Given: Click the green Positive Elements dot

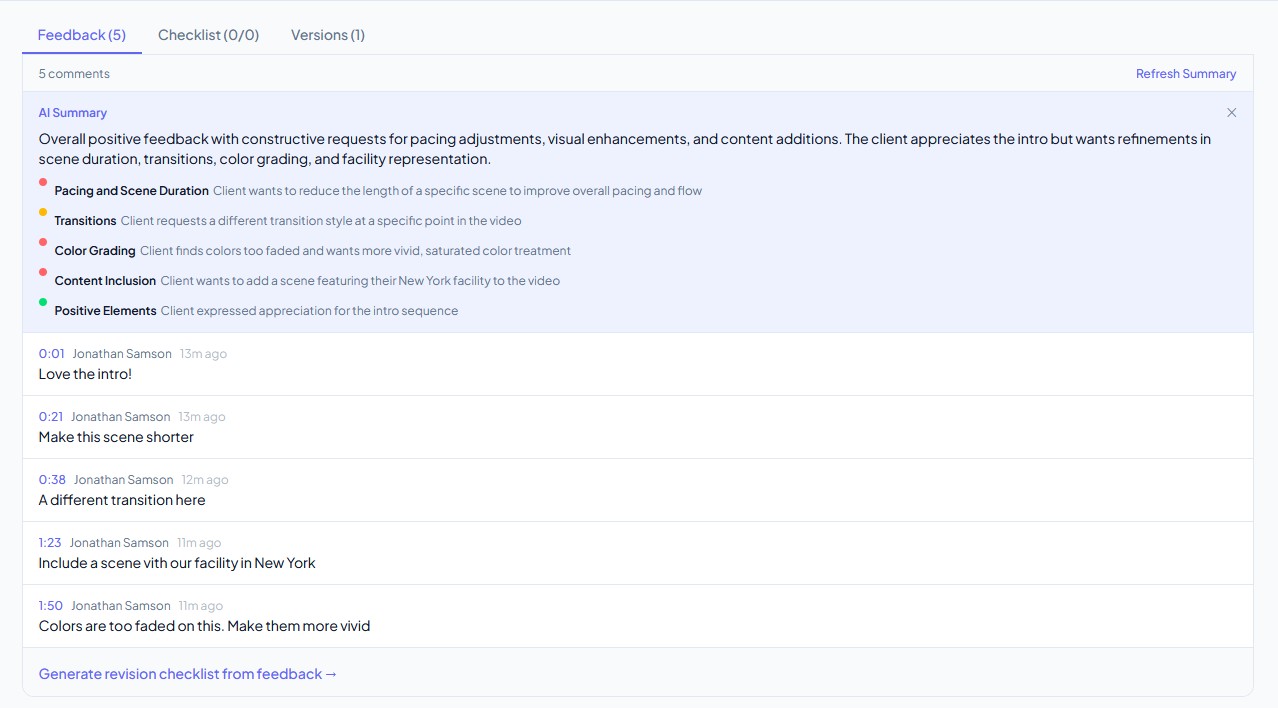Looking at the screenshot, I should 43,302.
